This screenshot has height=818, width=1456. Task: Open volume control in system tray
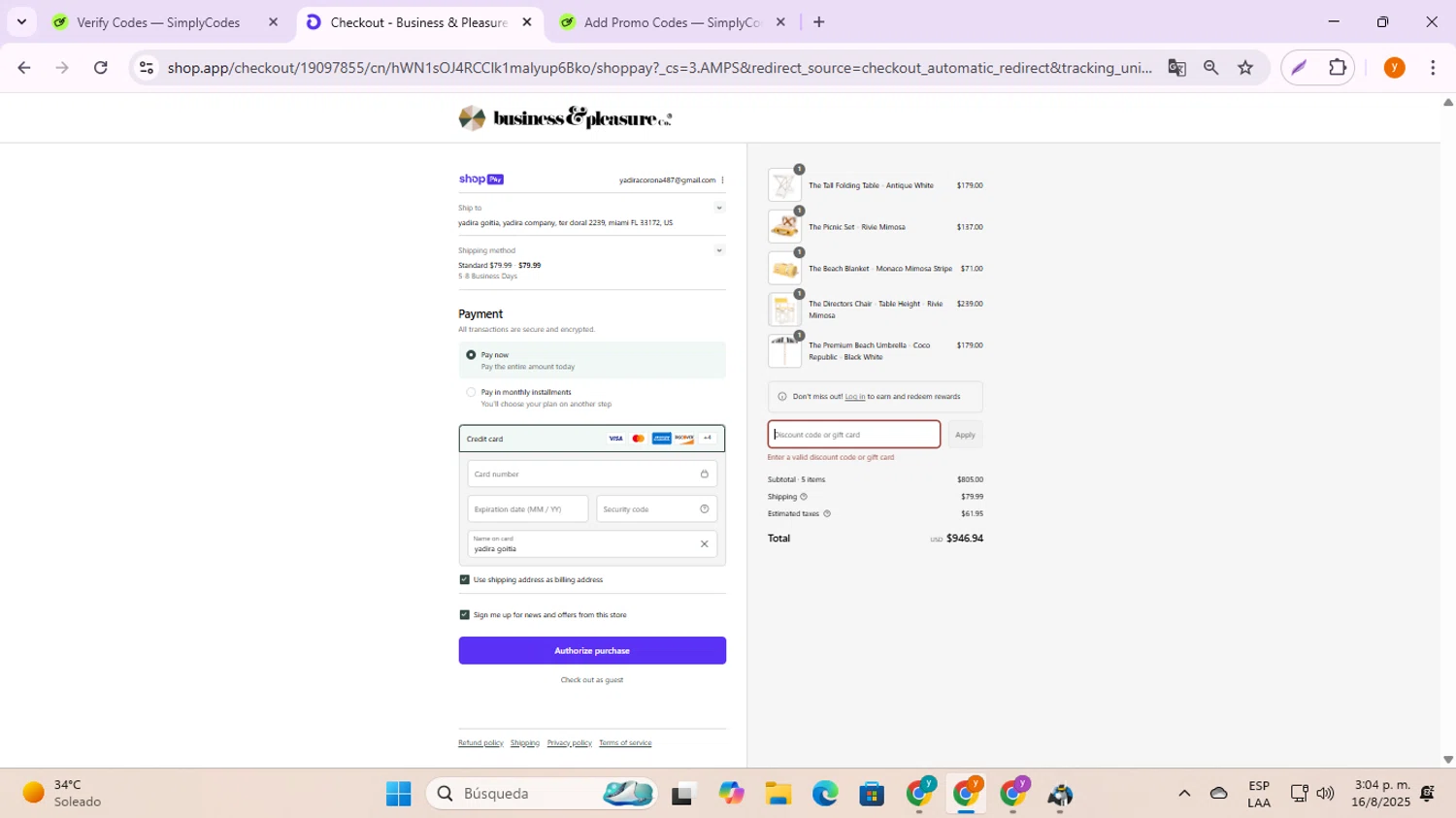1325,794
